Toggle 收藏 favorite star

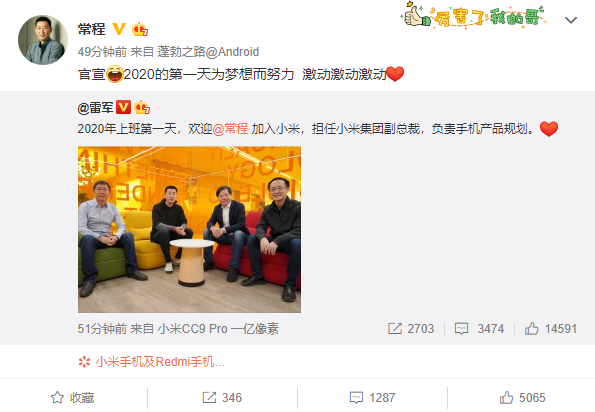72,398
